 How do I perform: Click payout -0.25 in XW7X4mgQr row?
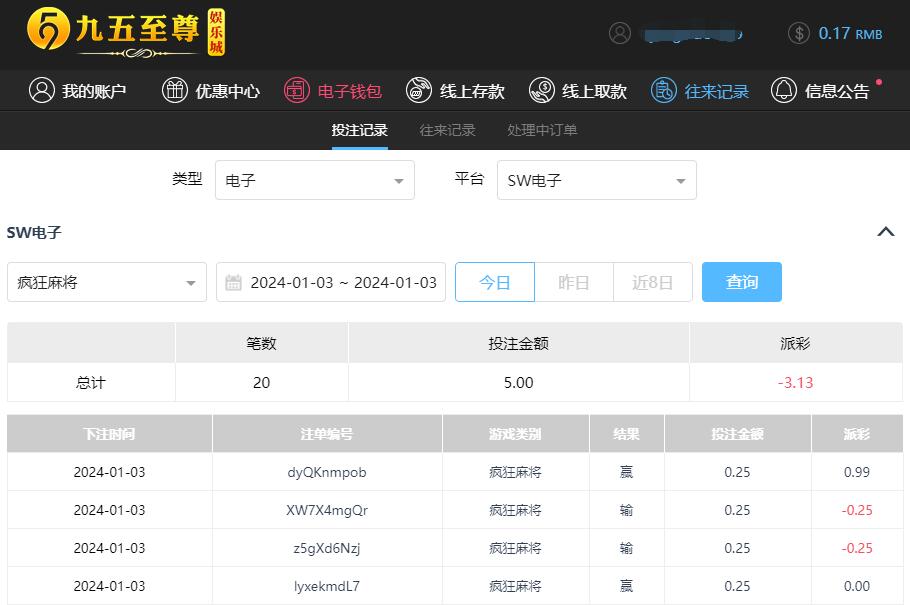pos(857,510)
